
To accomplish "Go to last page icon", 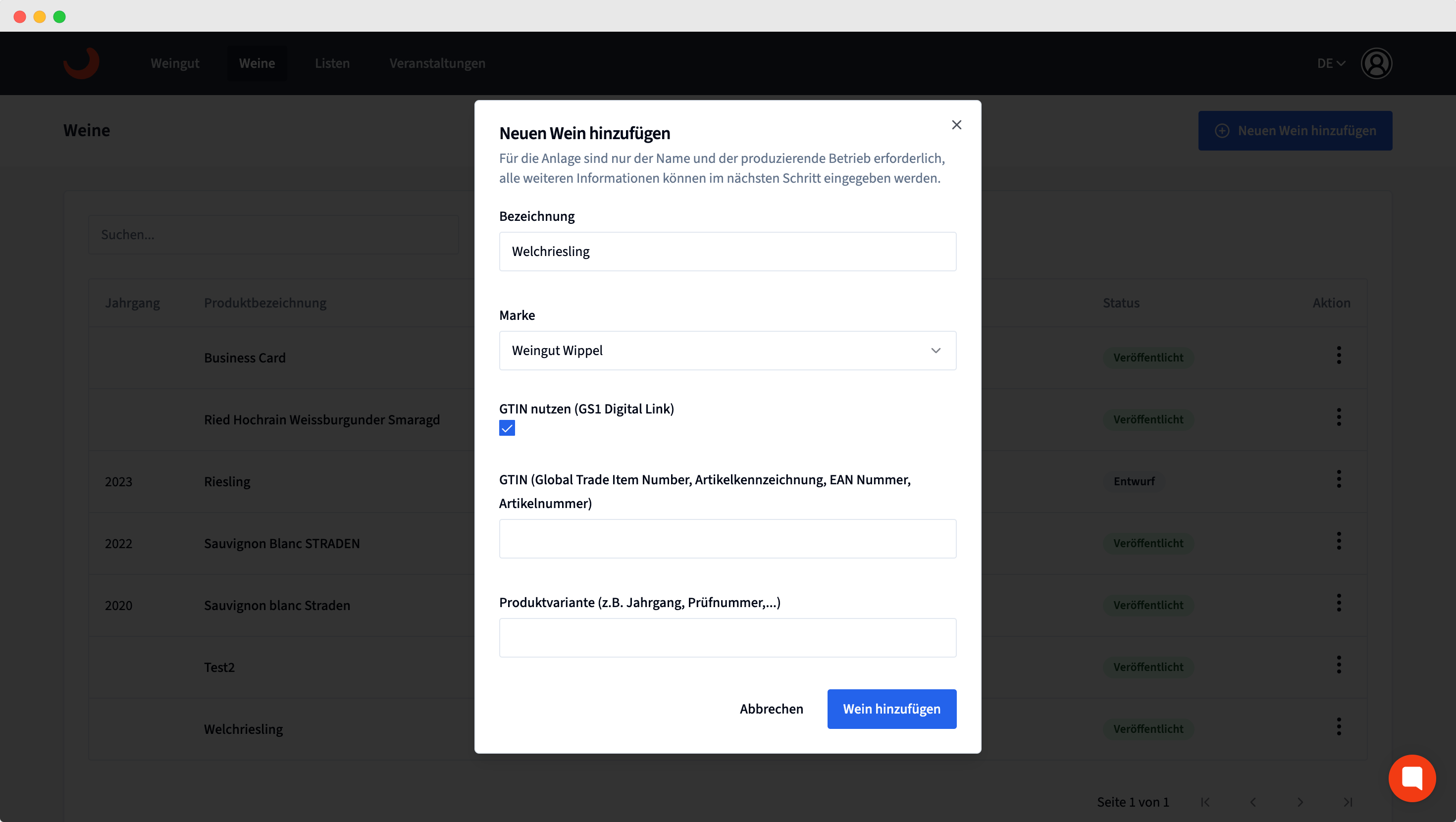I will [x=1348, y=802].
